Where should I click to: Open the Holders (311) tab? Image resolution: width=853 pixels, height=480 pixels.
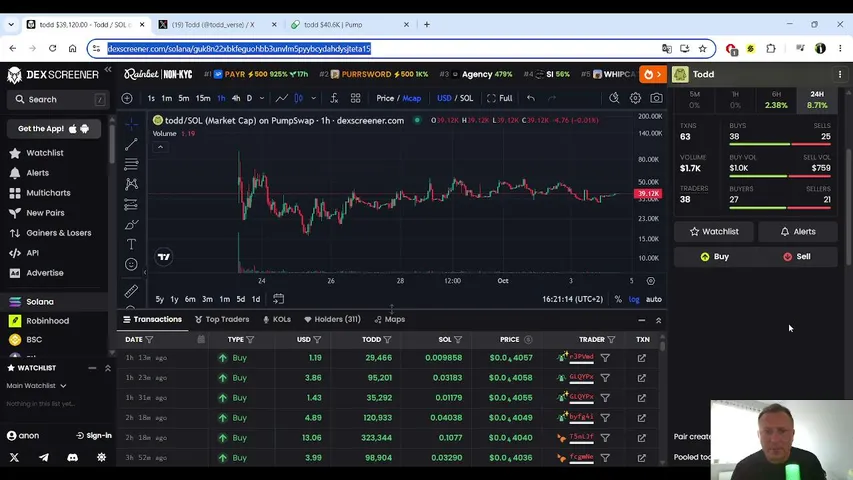pos(332,319)
